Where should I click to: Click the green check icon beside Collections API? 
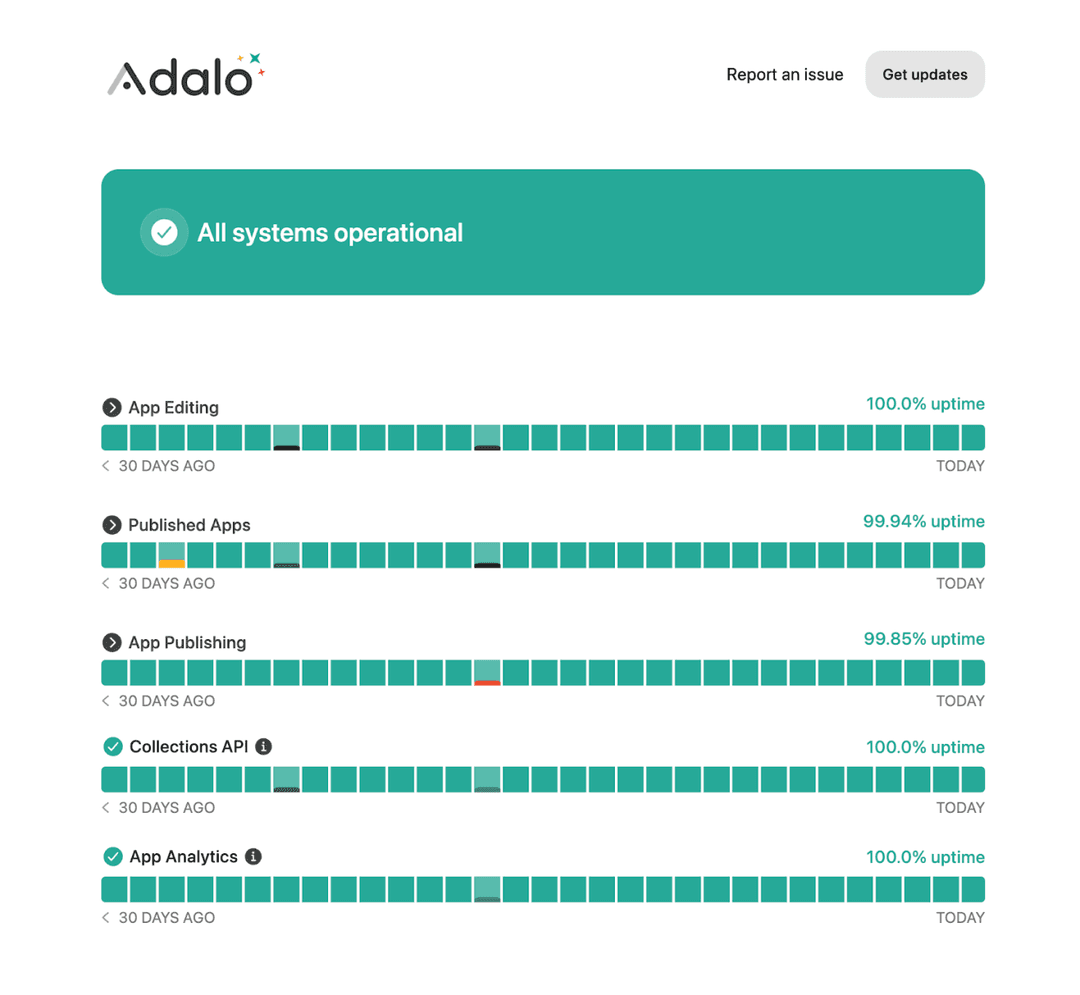pyautogui.click(x=112, y=746)
